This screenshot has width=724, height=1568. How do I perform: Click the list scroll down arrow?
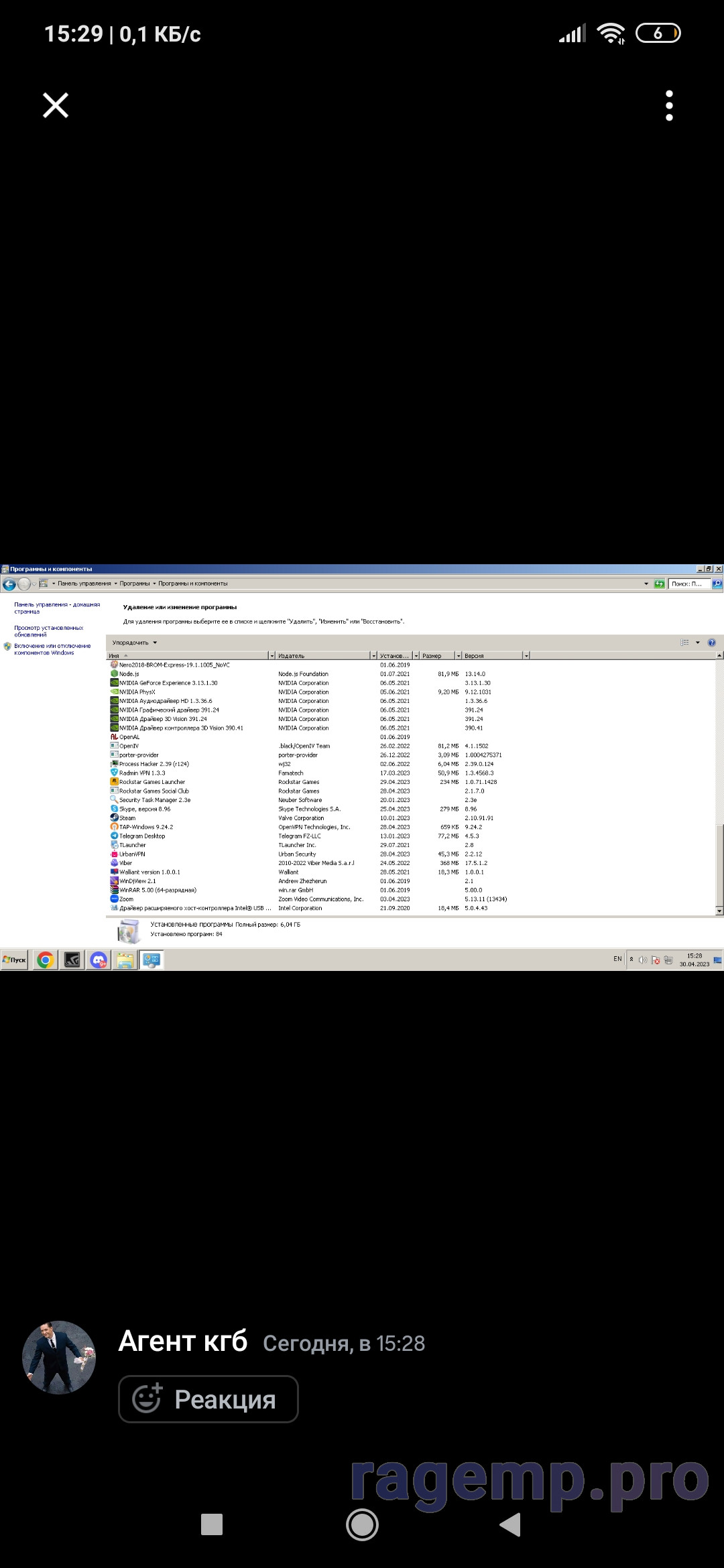(719, 911)
